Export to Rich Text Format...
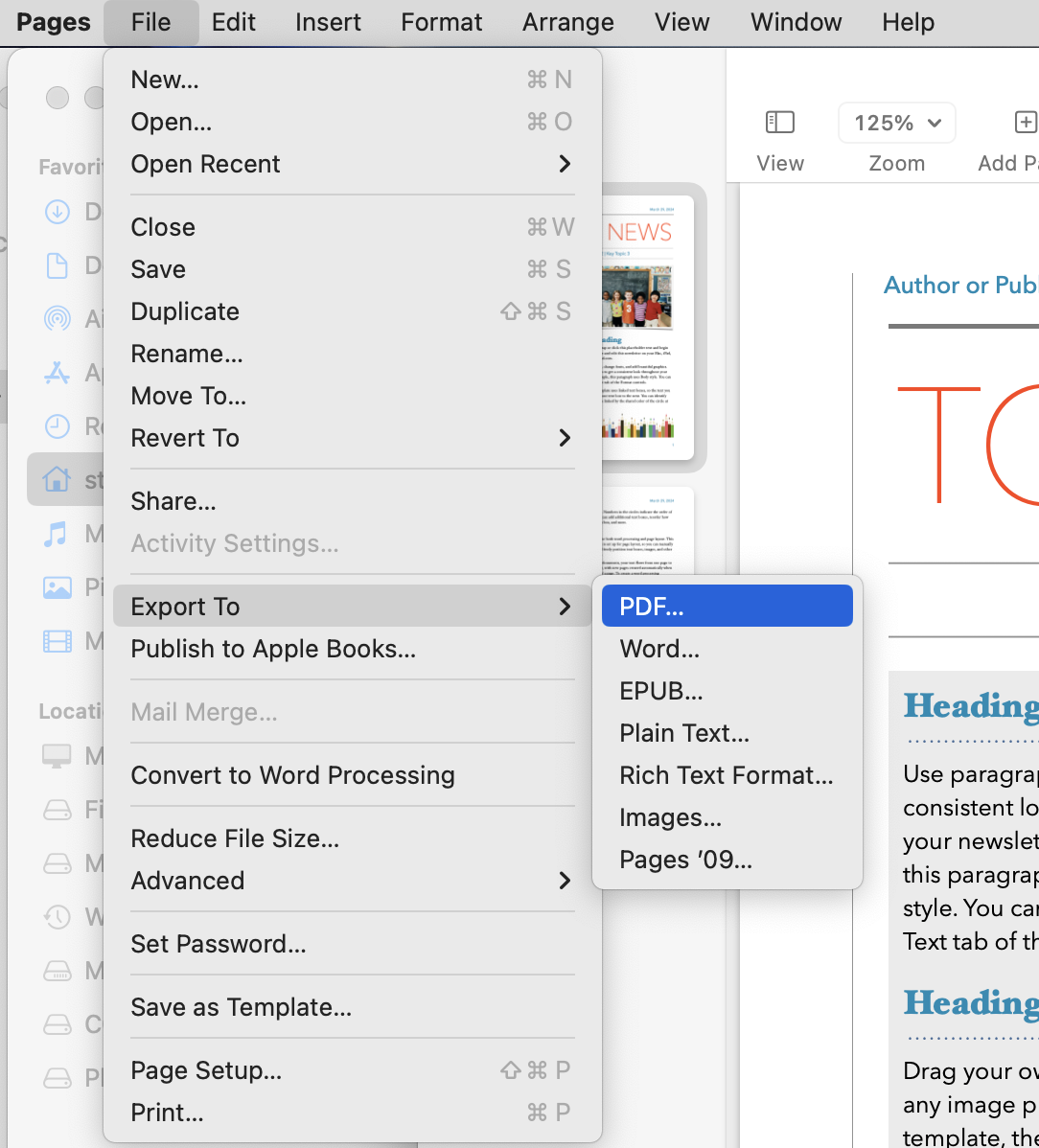 [x=727, y=774]
